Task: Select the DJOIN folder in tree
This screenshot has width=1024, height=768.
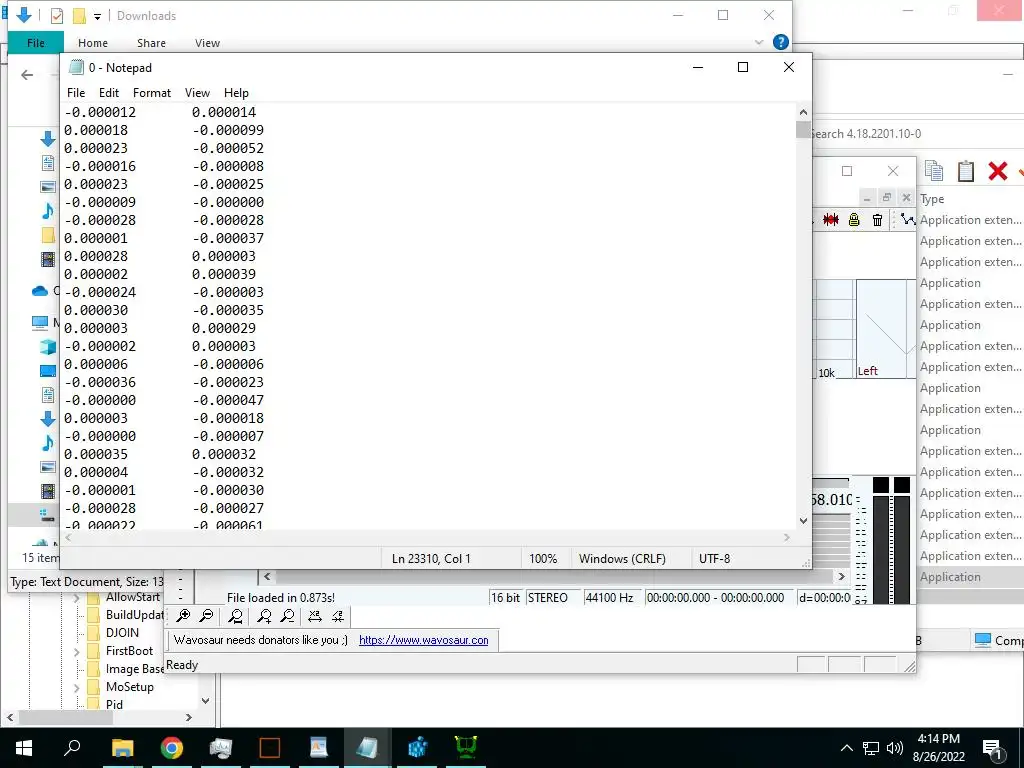Action: [x=122, y=633]
